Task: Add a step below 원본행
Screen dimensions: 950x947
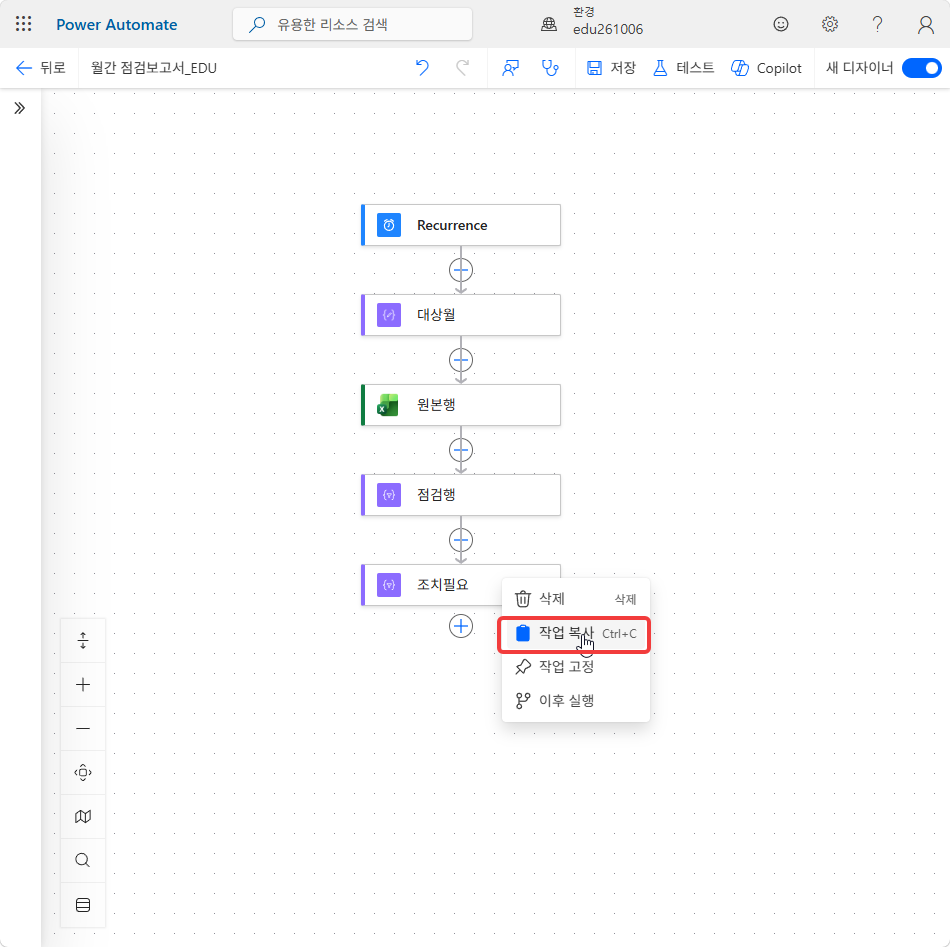Action: (x=461, y=450)
